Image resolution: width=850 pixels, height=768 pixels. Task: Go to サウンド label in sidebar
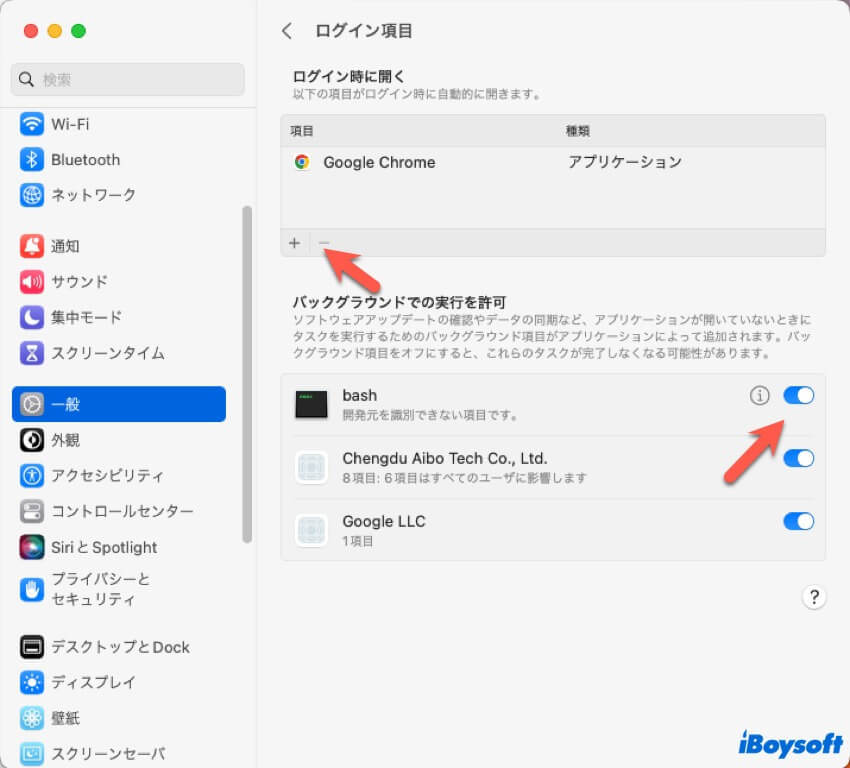(79, 282)
